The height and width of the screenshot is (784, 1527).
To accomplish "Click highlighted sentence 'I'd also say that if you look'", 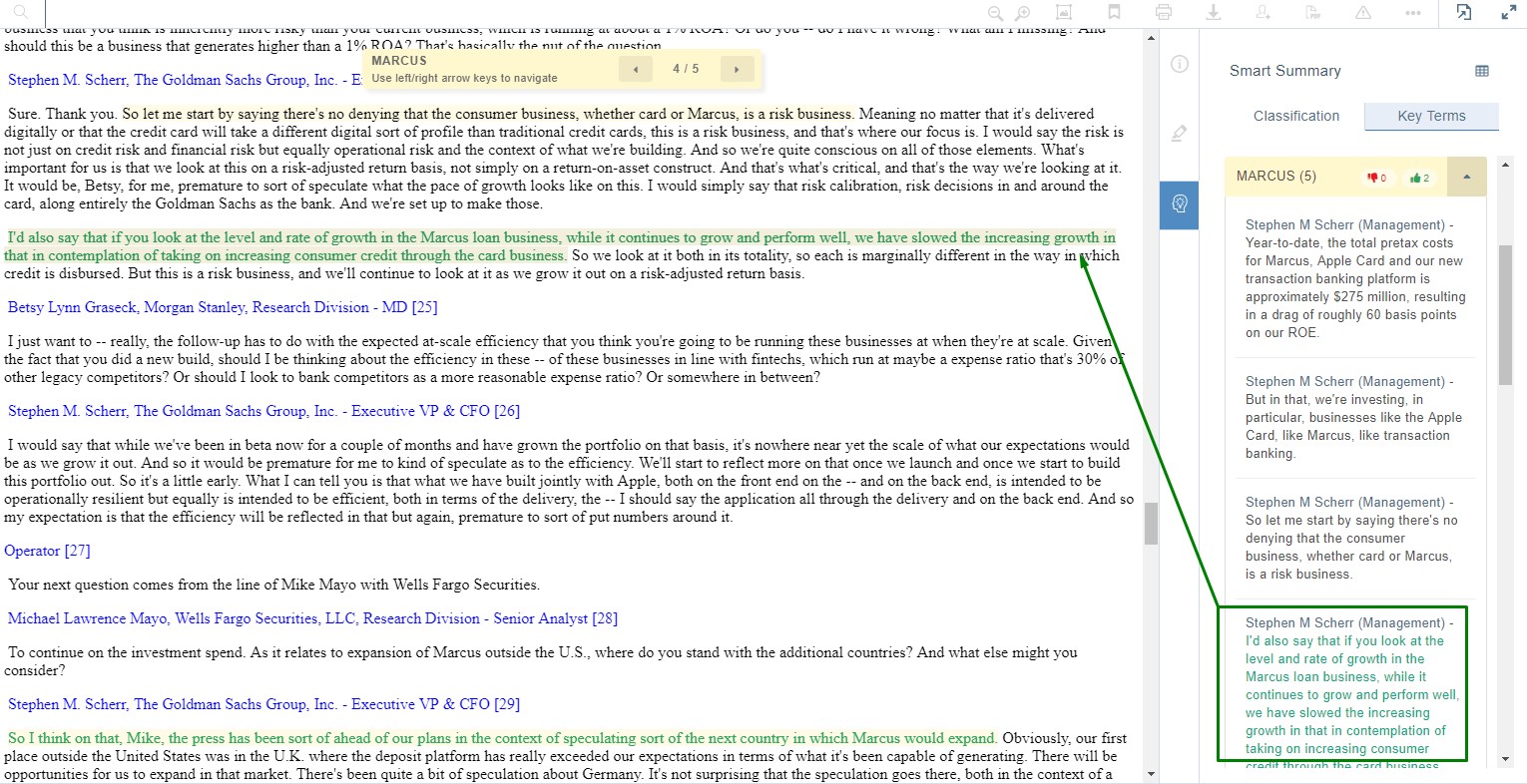I will click(x=559, y=246).
